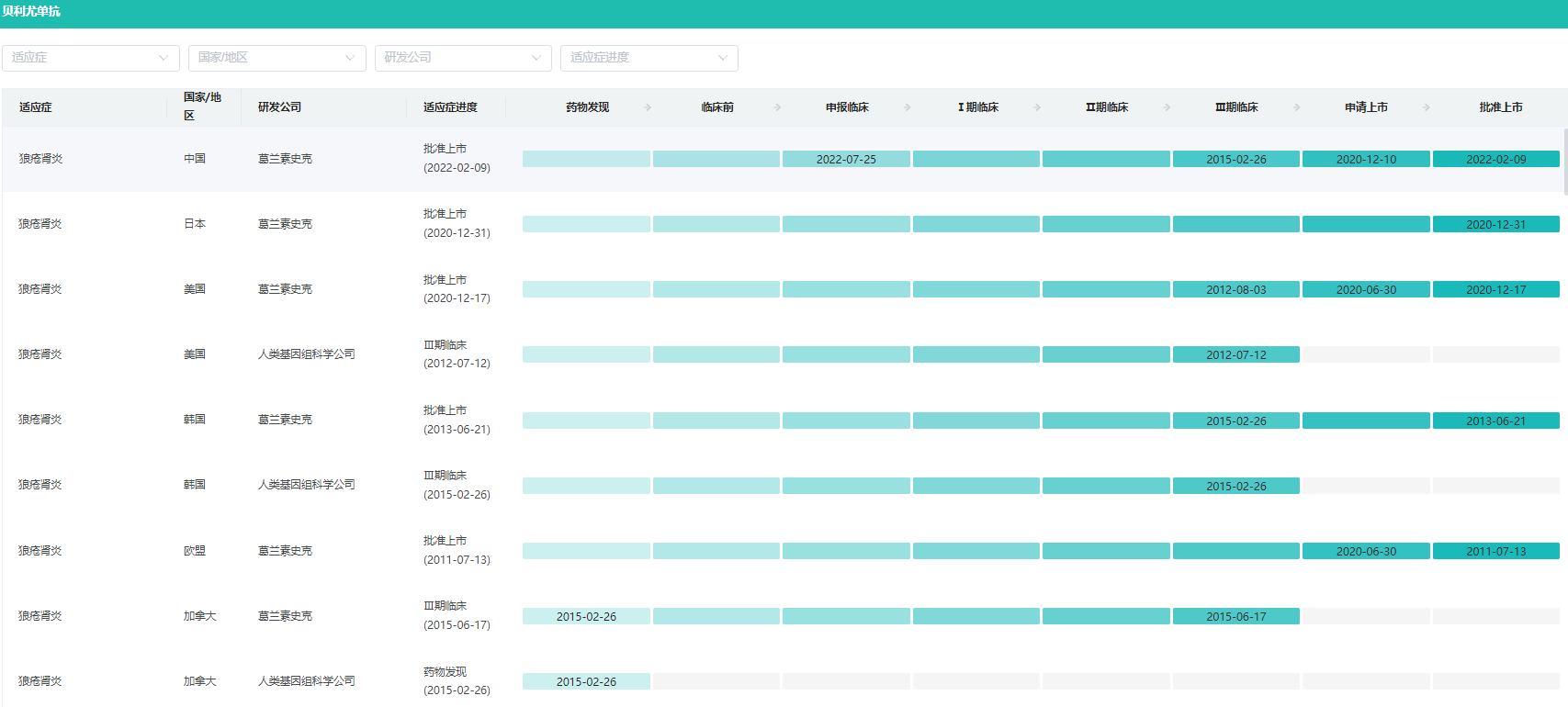Click the 2020-12-10 申请上市 progress bar
The width and height of the screenshot is (1568, 707).
point(1366,159)
